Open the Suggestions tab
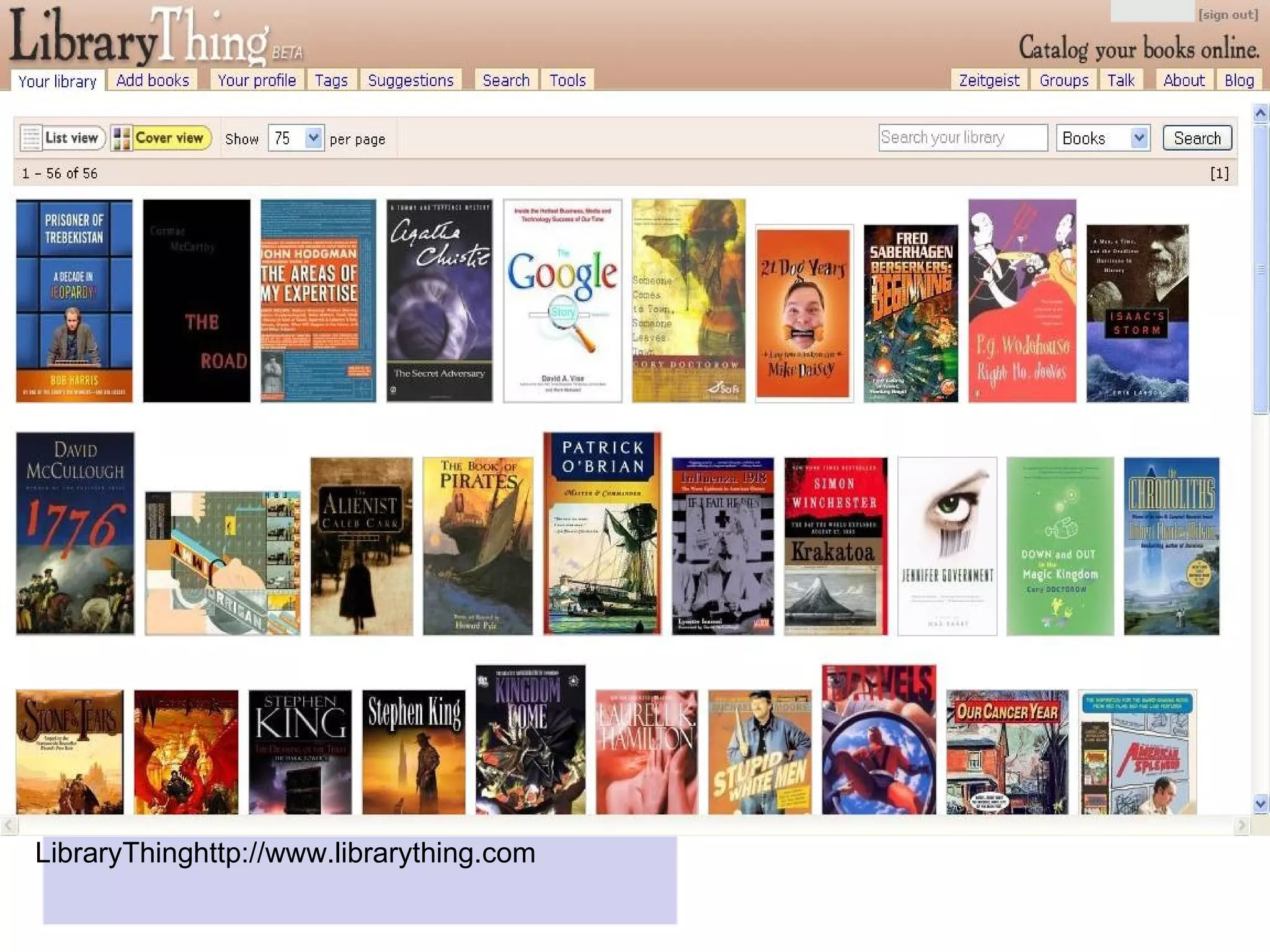The image size is (1270, 952). click(411, 81)
